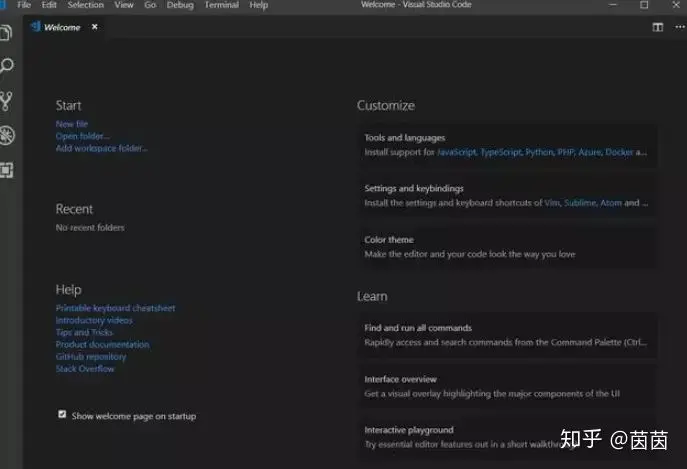
Task: Uncheck Show welcome page on startup
Action: 62,414
